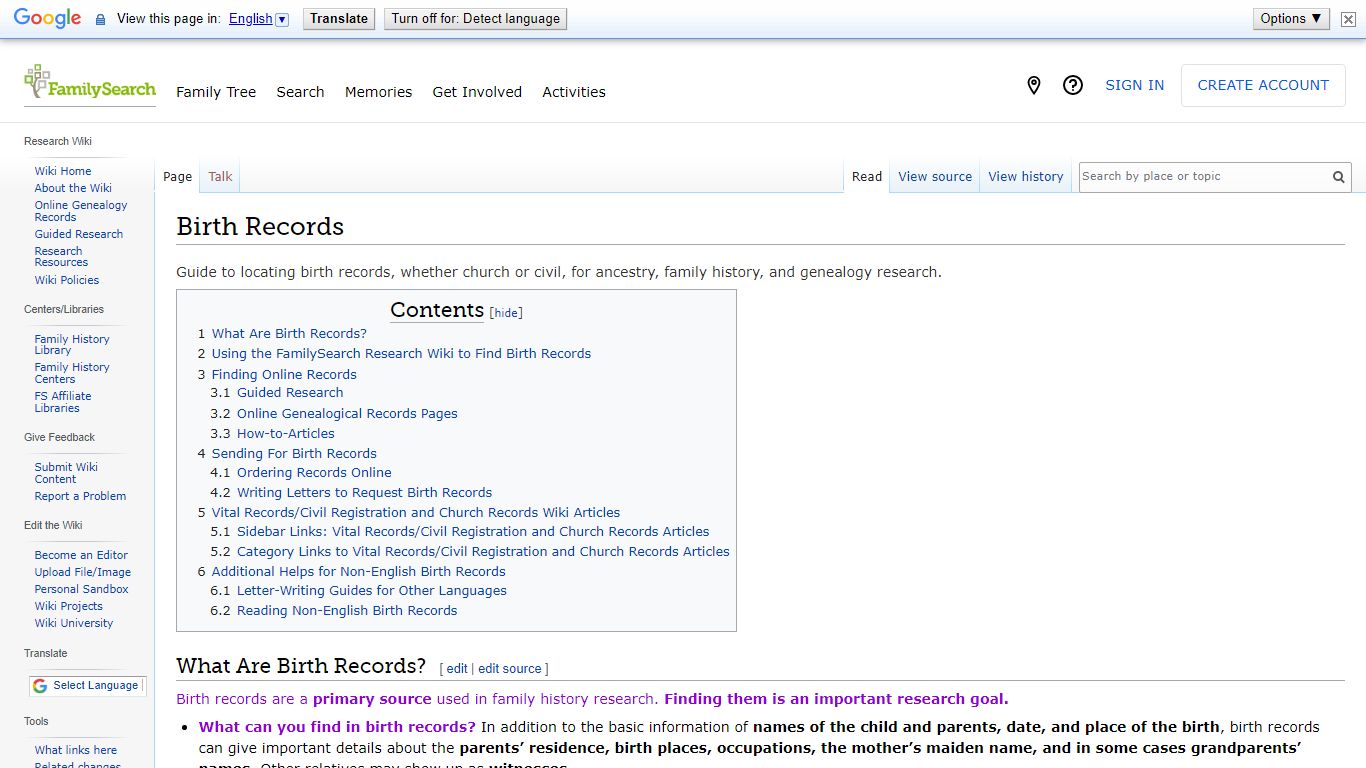This screenshot has width=1366, height=768.
Task: Jump to 6.2 Reading Non-English Birth Records
Action: 334,611
